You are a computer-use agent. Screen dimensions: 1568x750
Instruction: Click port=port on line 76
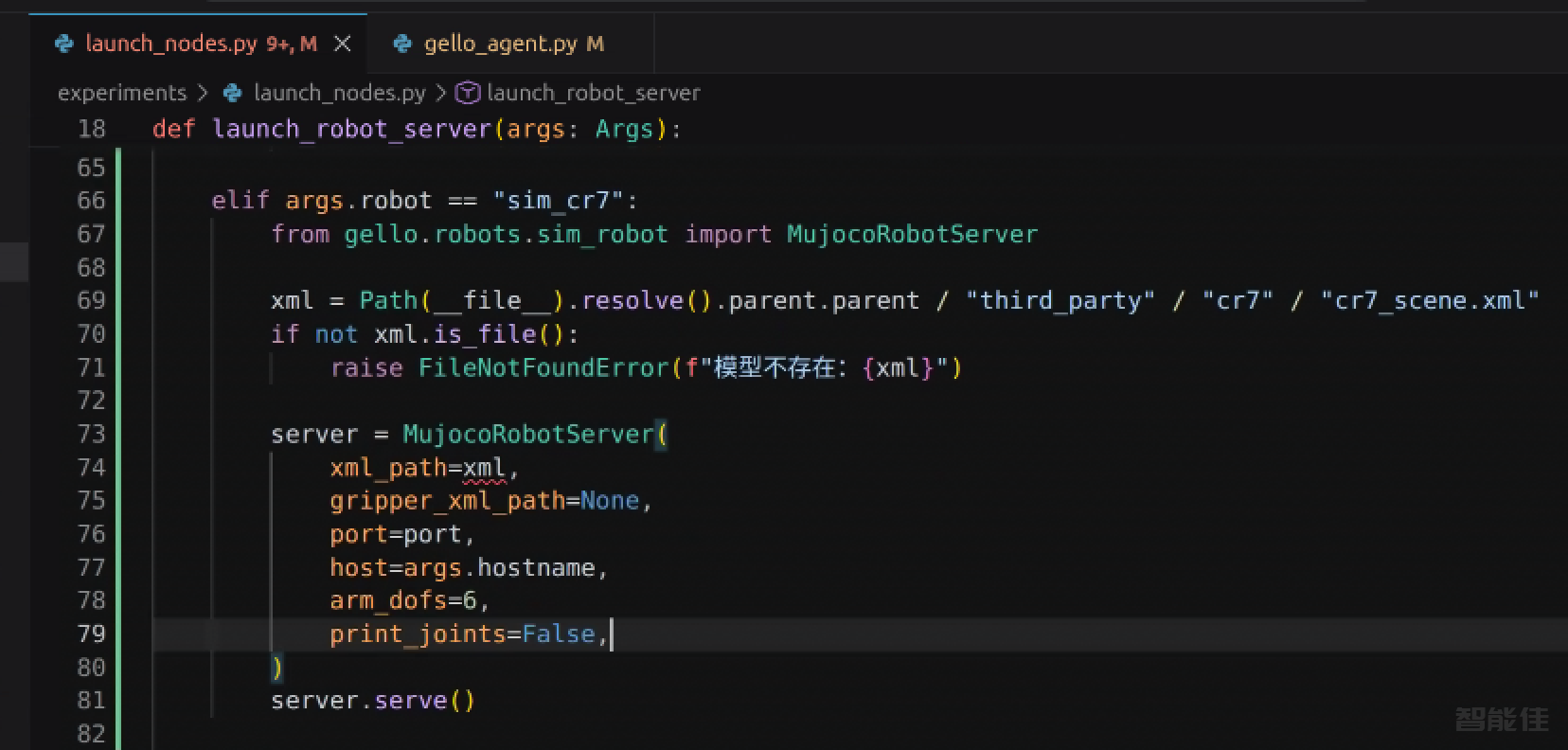[396, 534]
